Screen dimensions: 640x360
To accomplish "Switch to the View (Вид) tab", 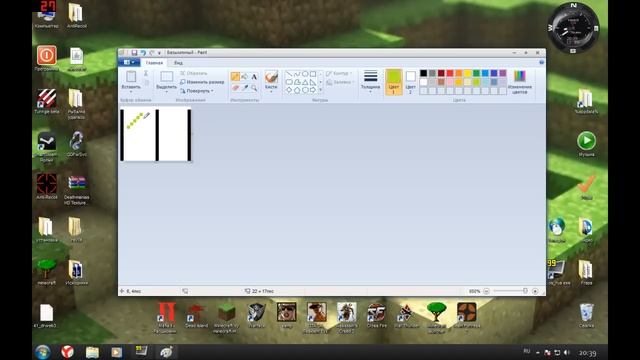I will (x=178, y=63).
